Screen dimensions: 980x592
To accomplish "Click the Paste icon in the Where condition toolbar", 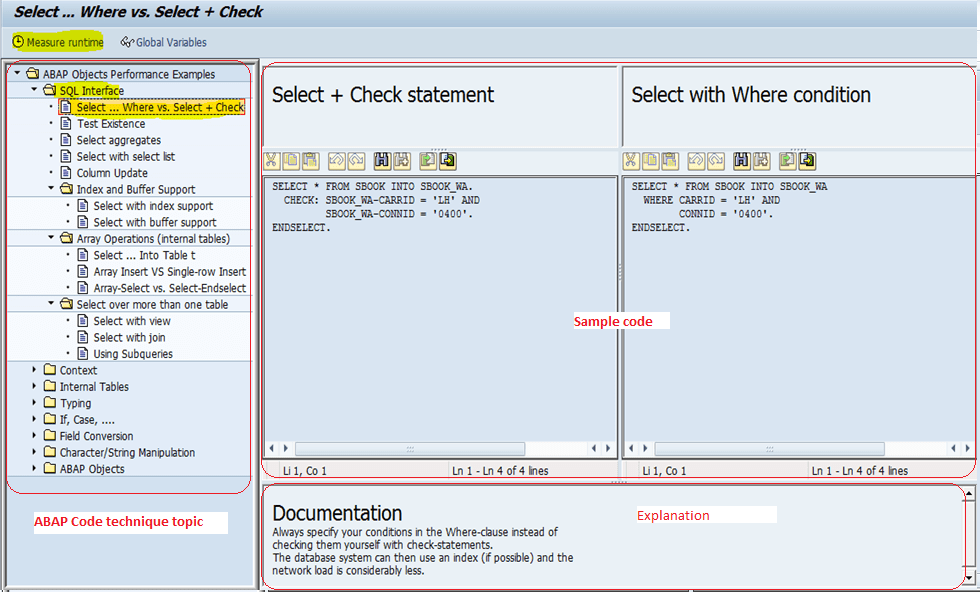I will click(x=670, y=160).
